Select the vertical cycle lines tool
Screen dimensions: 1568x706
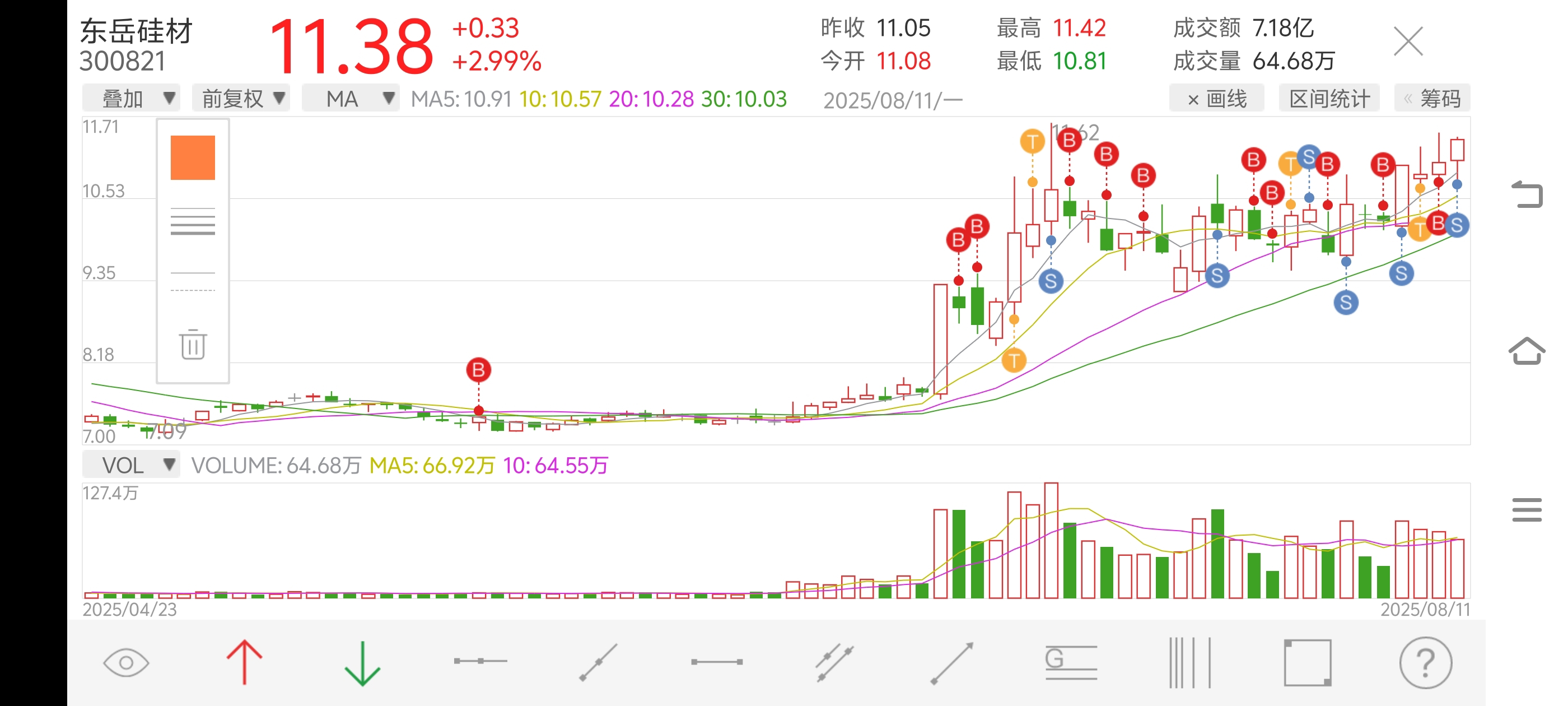[1189, 663]
